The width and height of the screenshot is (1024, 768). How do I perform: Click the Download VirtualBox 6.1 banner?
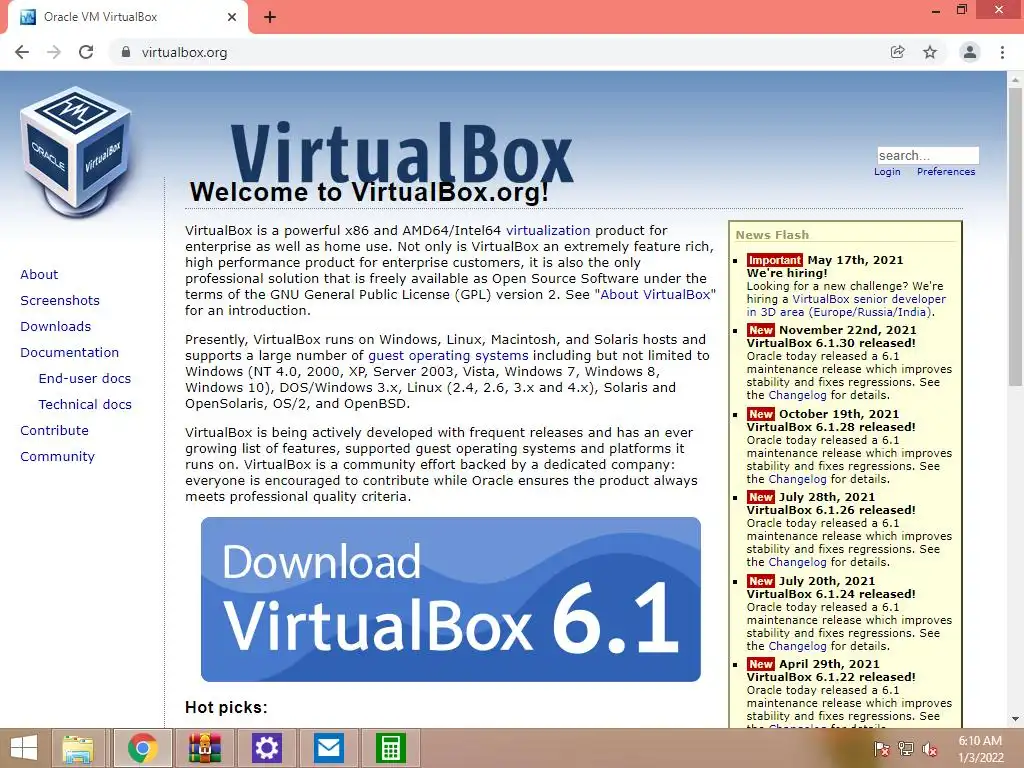(451, 600)
